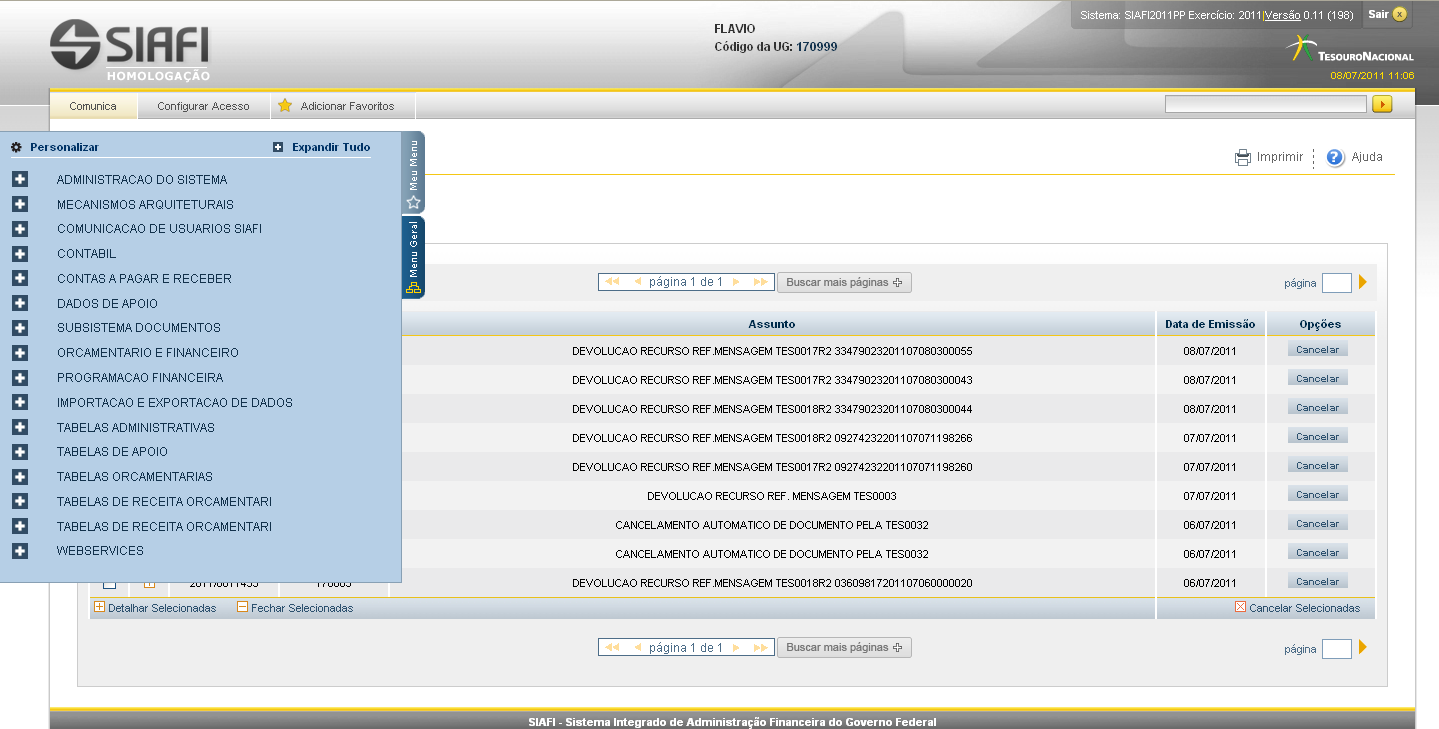Click the Detalhar Selecionadas plus icon
Image resolution: width=1439 pixels, height=729 pixels.
(99, 606)
